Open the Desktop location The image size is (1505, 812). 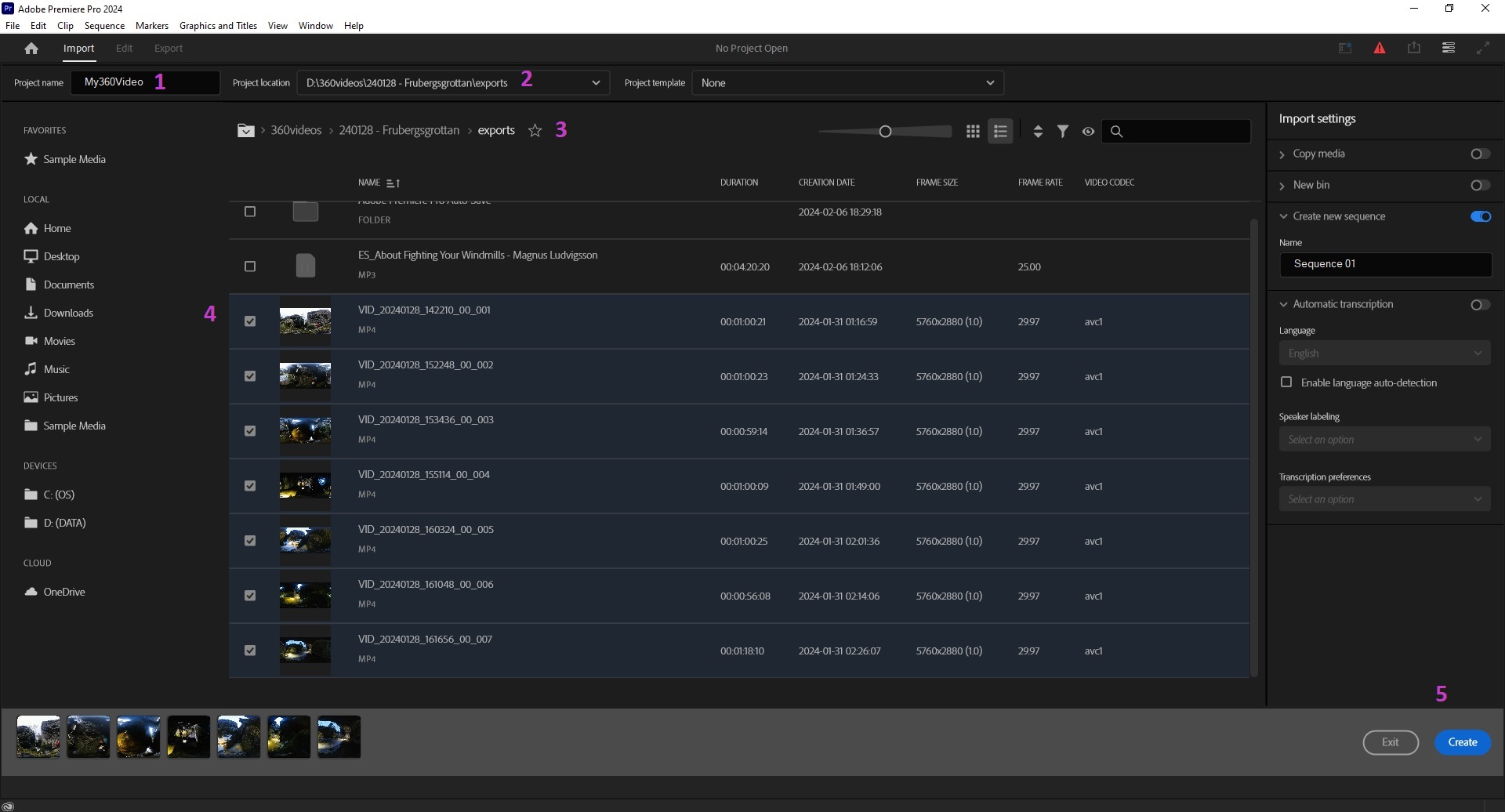(52, 256)
